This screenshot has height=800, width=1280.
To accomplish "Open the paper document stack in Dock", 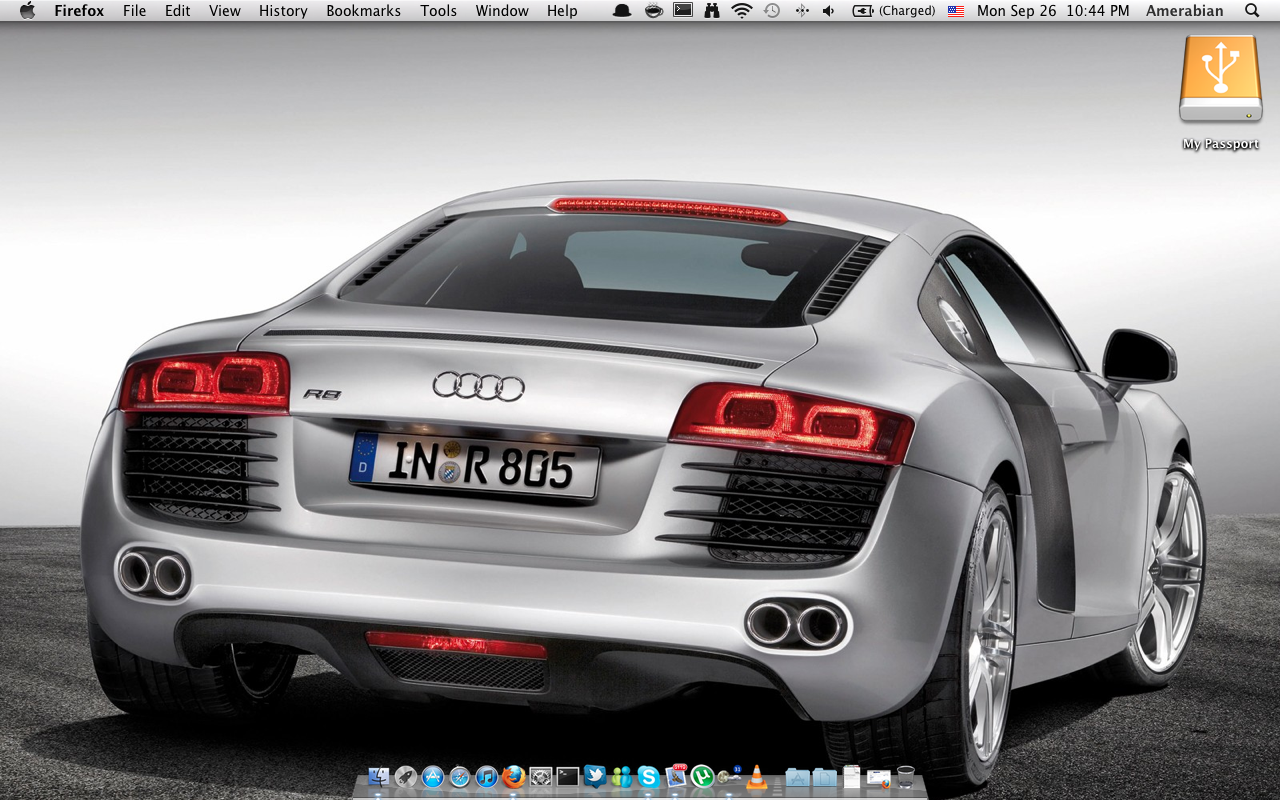I will click(851, 776).
